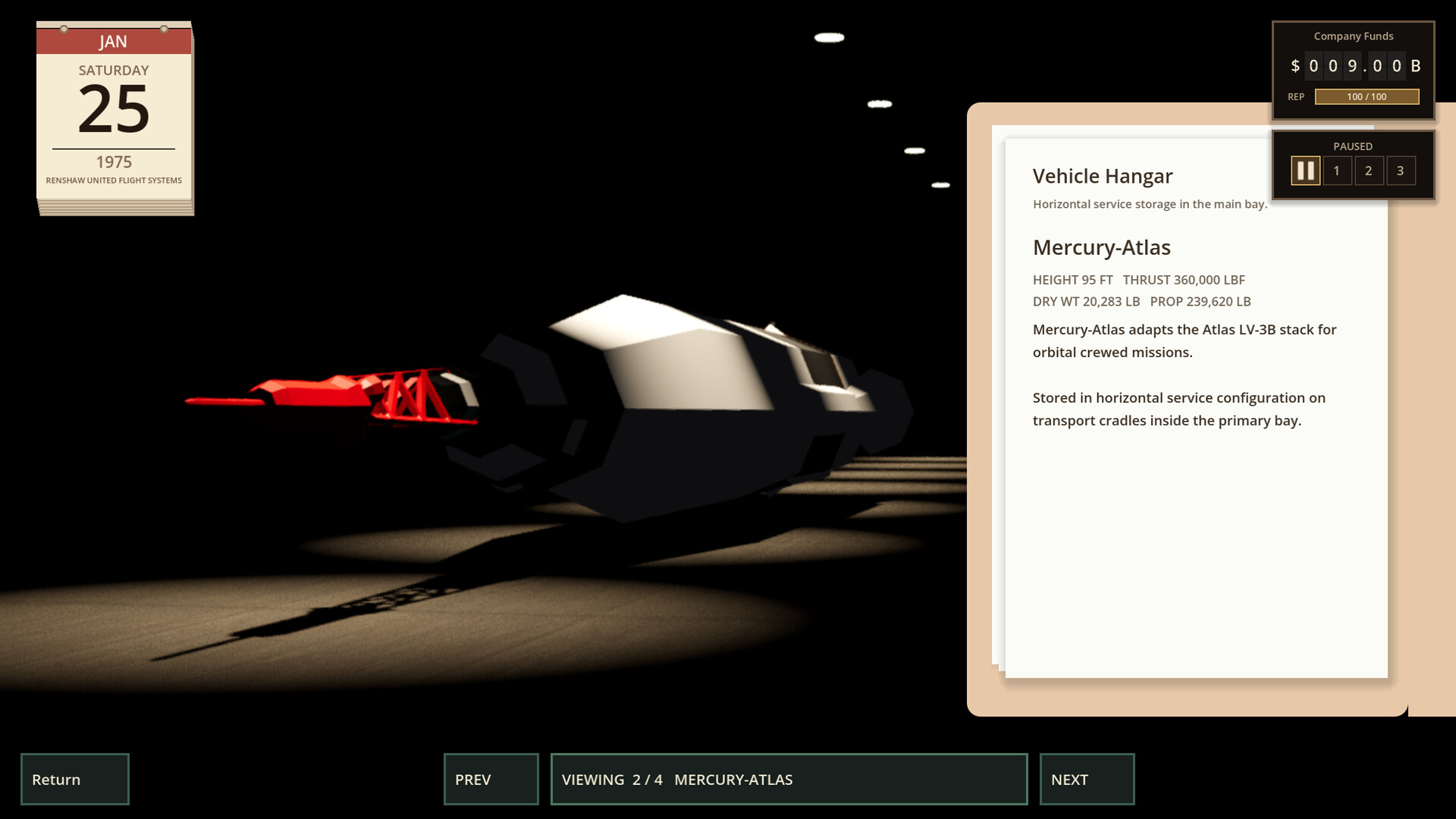Click the Viewing 2 / 4 Mercury-Atlas label
The image size is (1456, 819).
pos(789,779)
